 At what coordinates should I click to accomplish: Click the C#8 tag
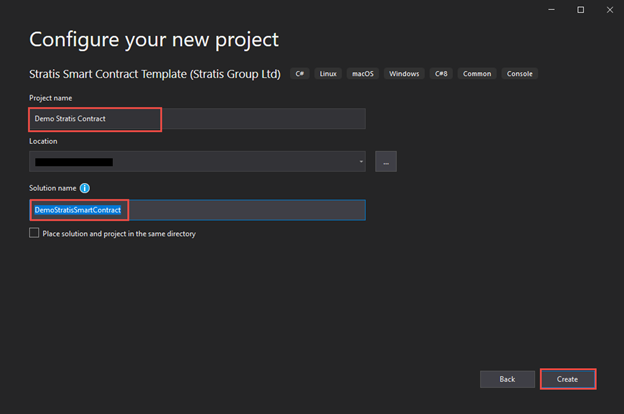(x=443, y=73)
